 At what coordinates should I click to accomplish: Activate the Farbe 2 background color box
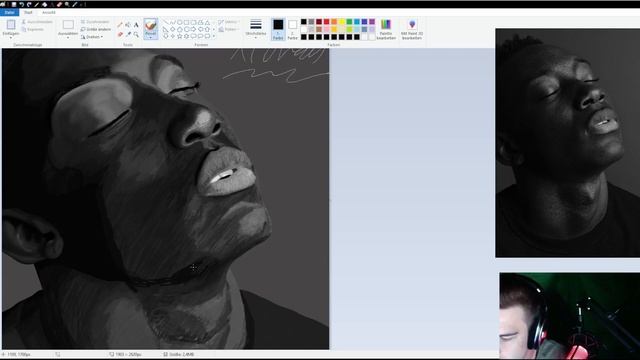292,29
